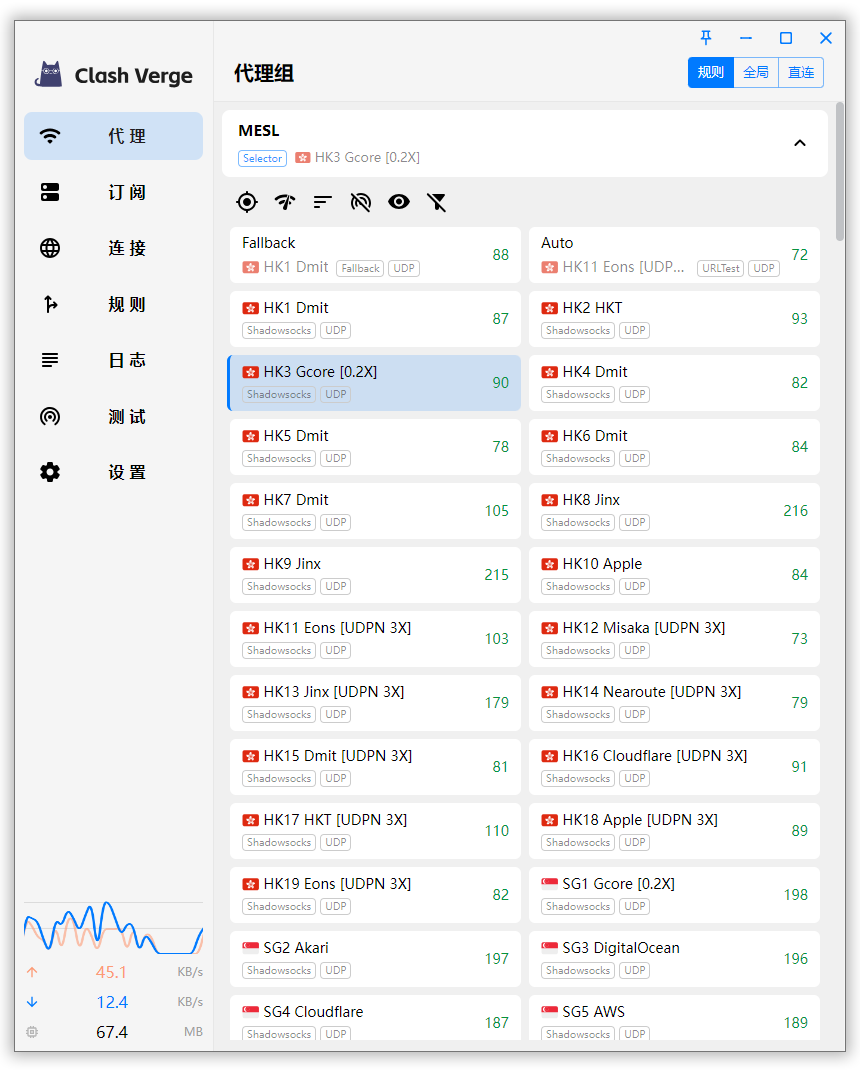
Task: Click the upload arrow traffic icon
Action: pos(32,972)
